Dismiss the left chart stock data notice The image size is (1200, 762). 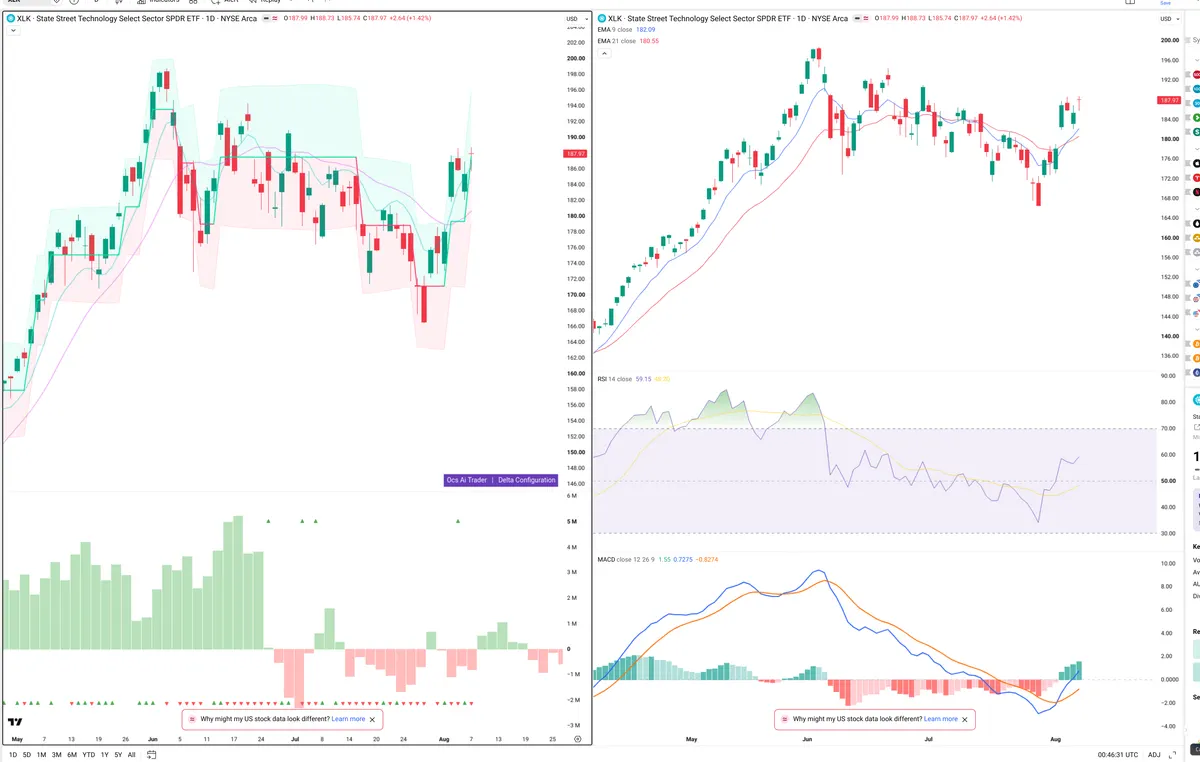373,719
